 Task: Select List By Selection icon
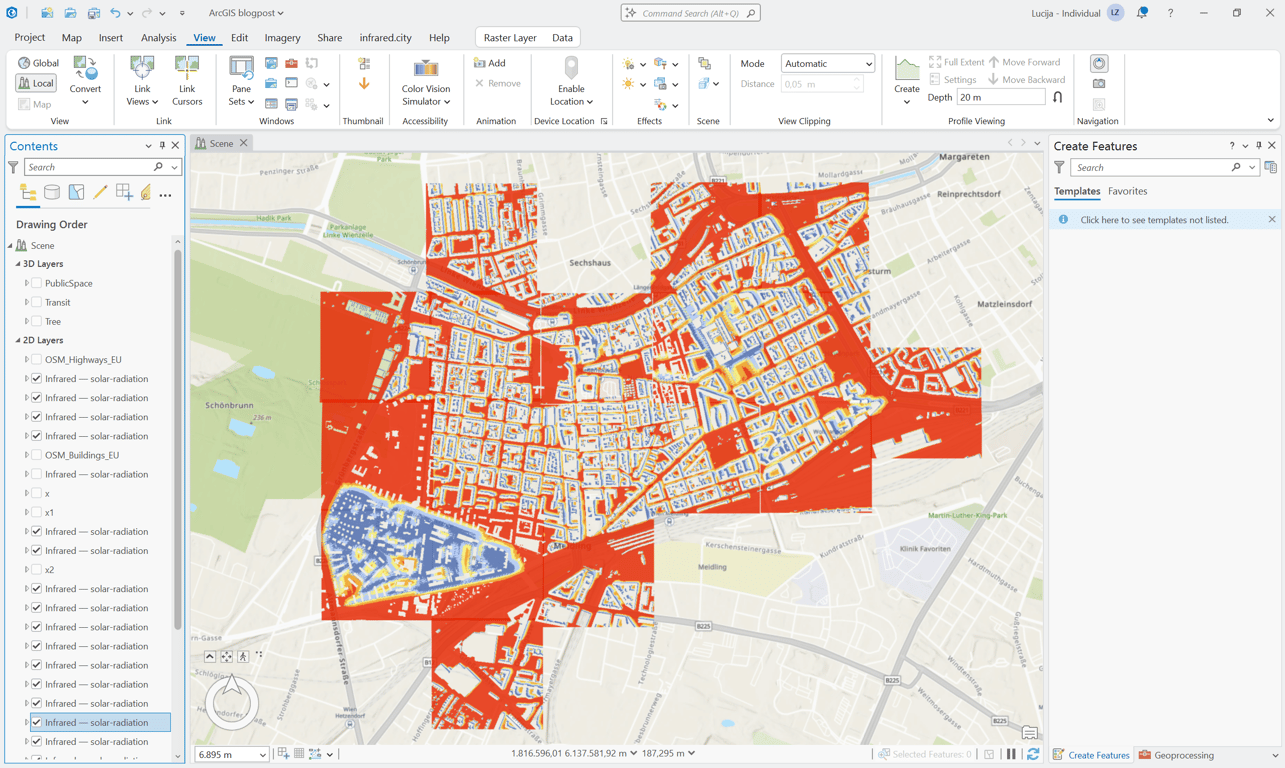click(76, 193)
